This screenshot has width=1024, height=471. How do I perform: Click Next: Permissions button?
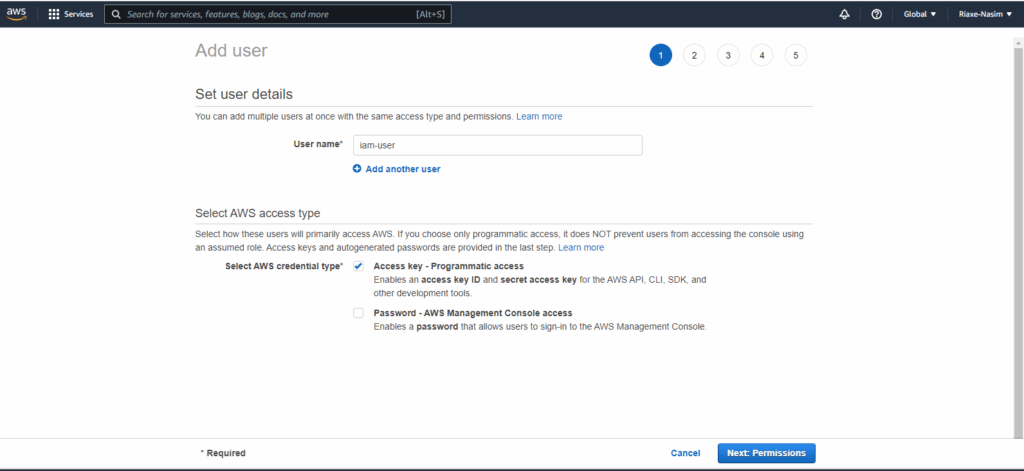coord(766,453)
